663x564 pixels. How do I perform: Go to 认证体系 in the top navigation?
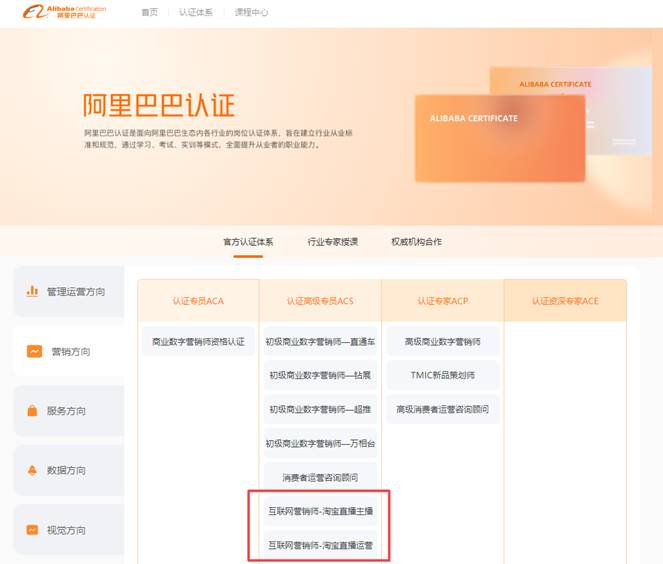pos(196,12)
